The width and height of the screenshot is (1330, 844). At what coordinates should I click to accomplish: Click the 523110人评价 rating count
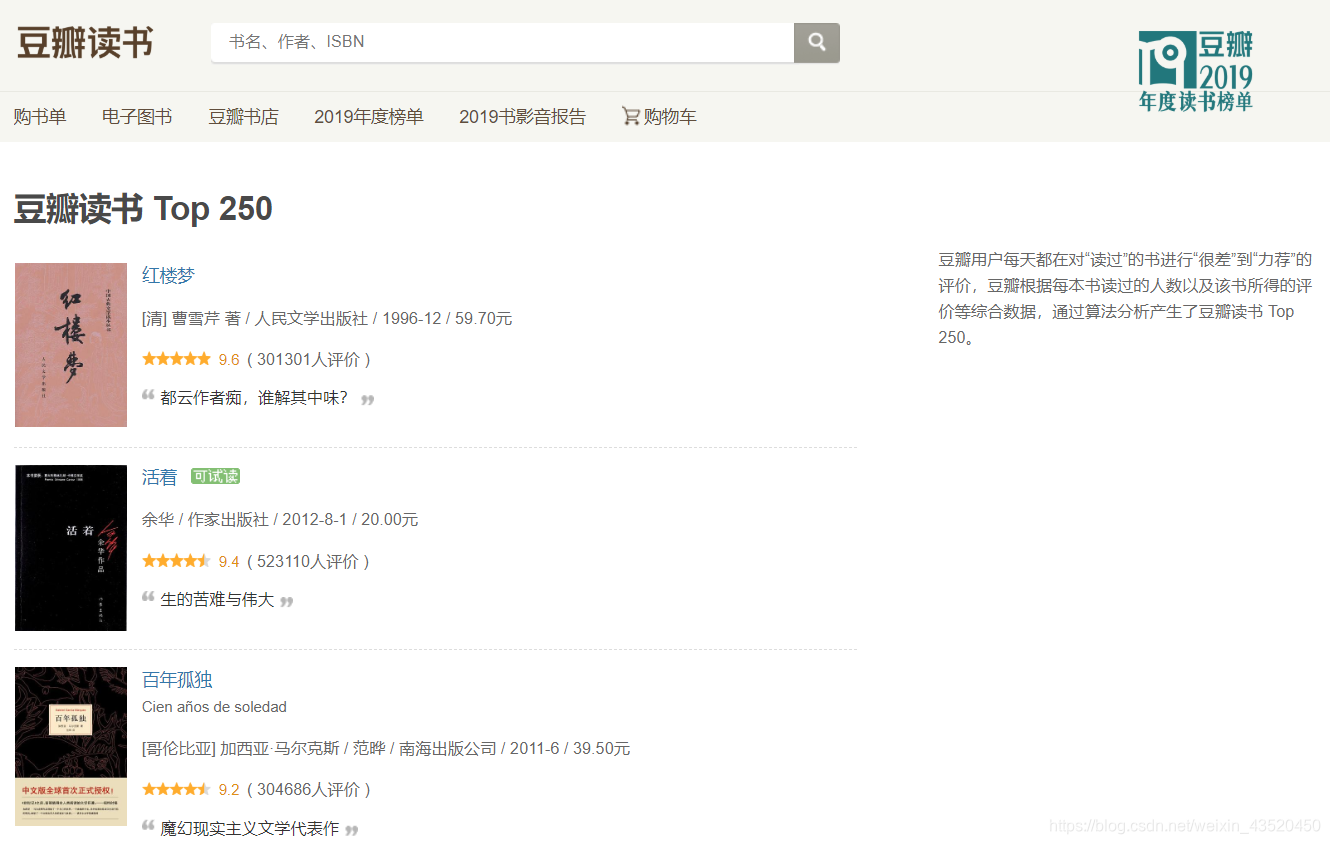pyautogui.click(x=309, y=562)
